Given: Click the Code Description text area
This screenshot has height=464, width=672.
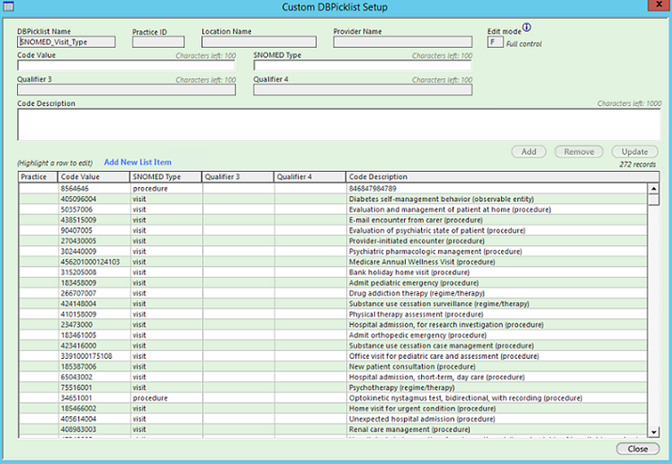Looking at the screenshot, I should click(339, 125).
